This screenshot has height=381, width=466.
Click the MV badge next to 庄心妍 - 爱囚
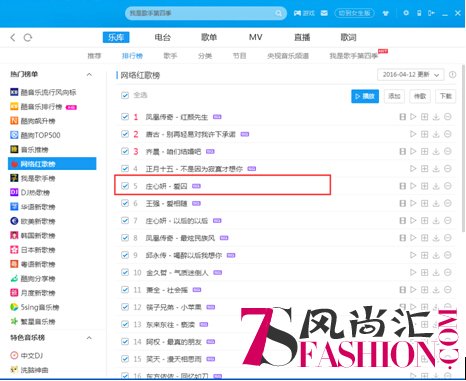[196, 186]
